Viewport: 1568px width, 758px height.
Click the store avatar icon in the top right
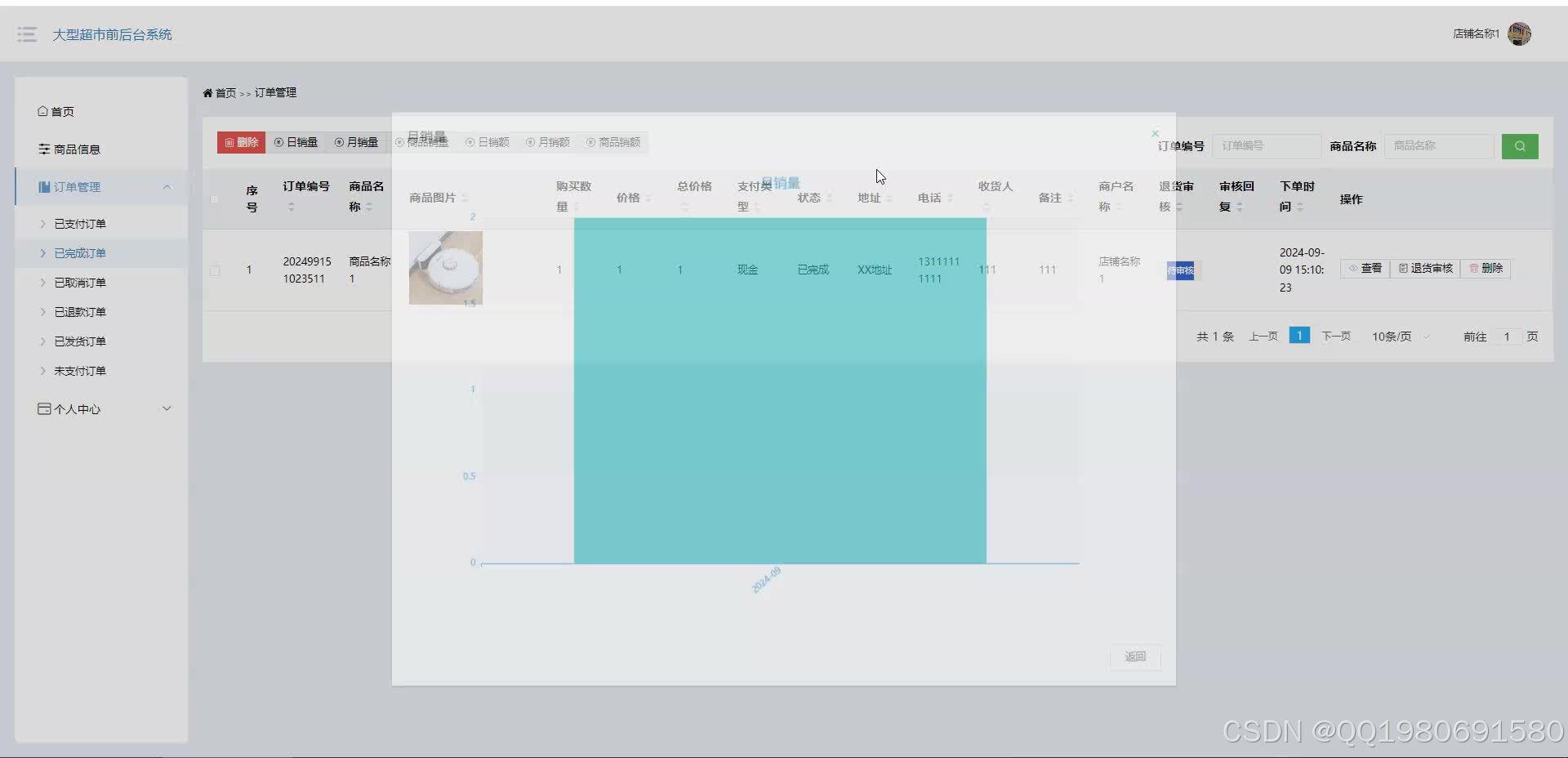(1521, 33)
